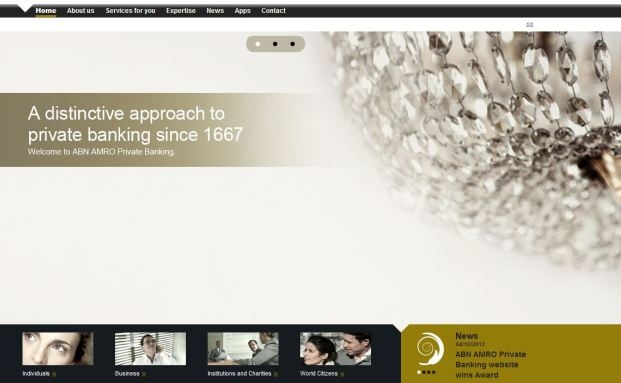Image resolution: width=621 pixels, height=383 pixels.
Task: Open News in the top navigation
Action: [x=215, y=11]
